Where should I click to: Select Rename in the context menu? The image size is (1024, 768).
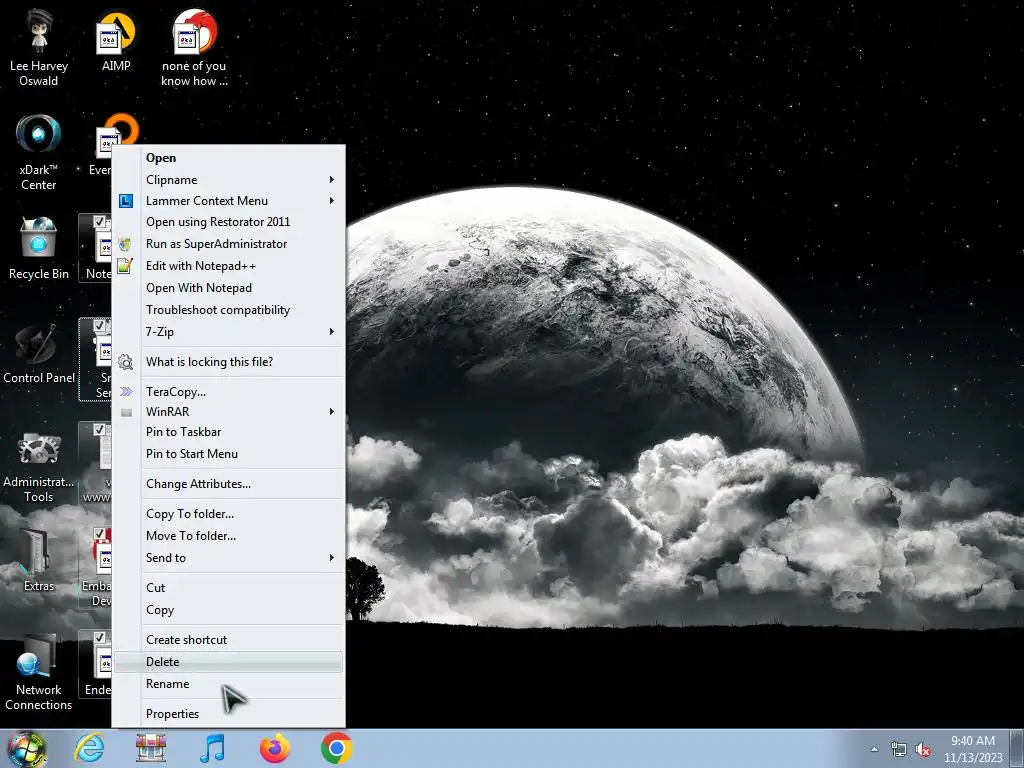click(x=229, y=684)
